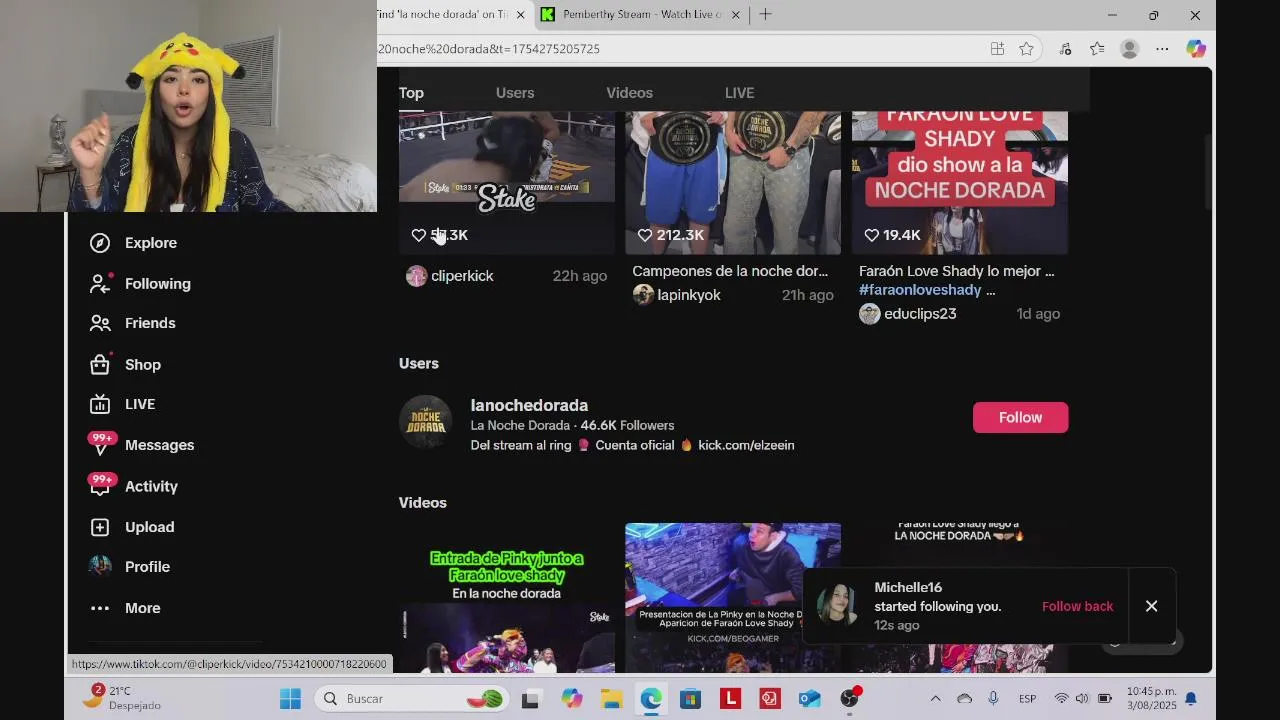Open the Faraón Love Shady dio show video
The height and width of the screenshot is (720, 1280).
960,183
